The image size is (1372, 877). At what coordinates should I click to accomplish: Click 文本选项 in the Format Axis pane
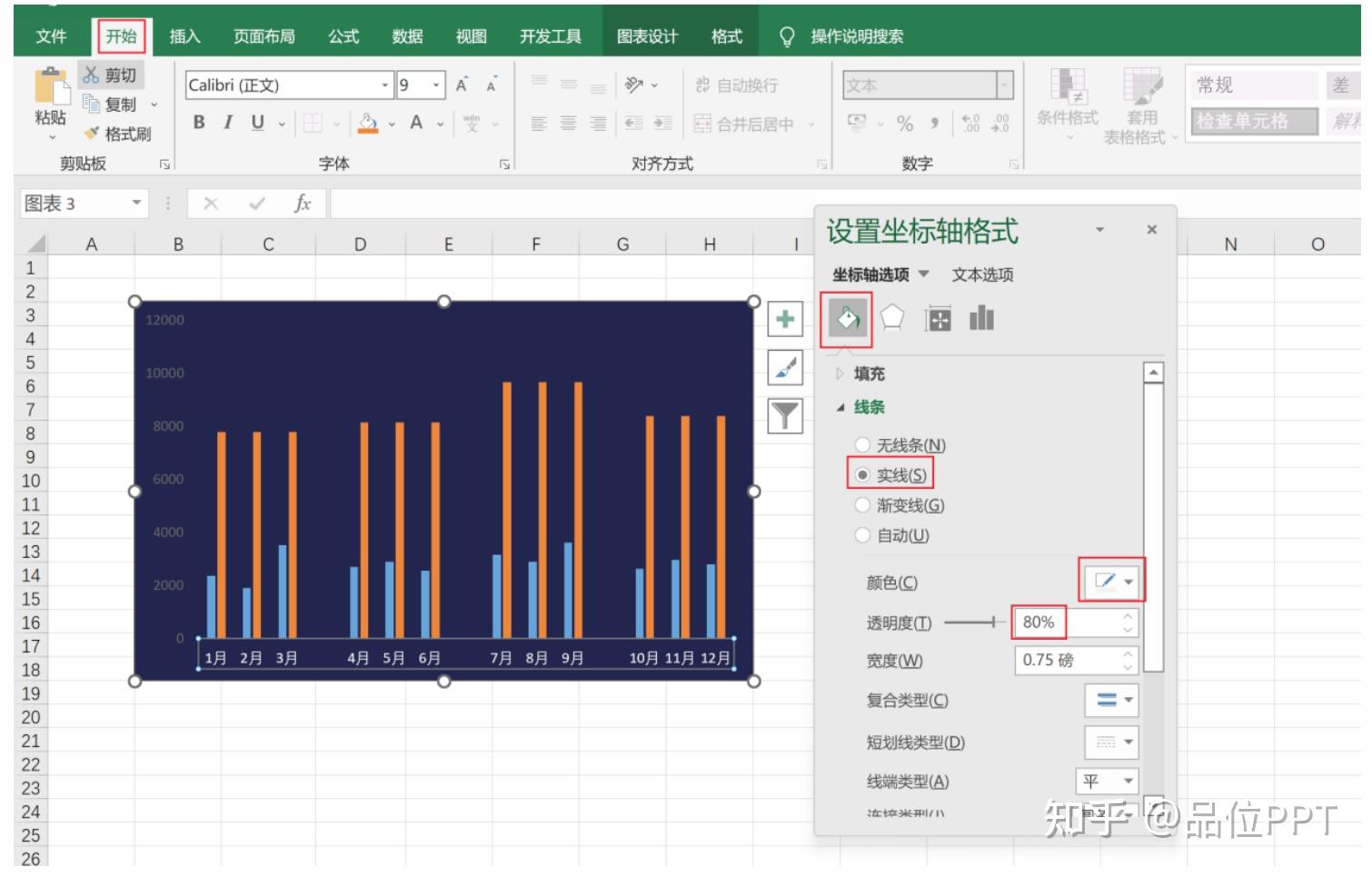point(983,274)
